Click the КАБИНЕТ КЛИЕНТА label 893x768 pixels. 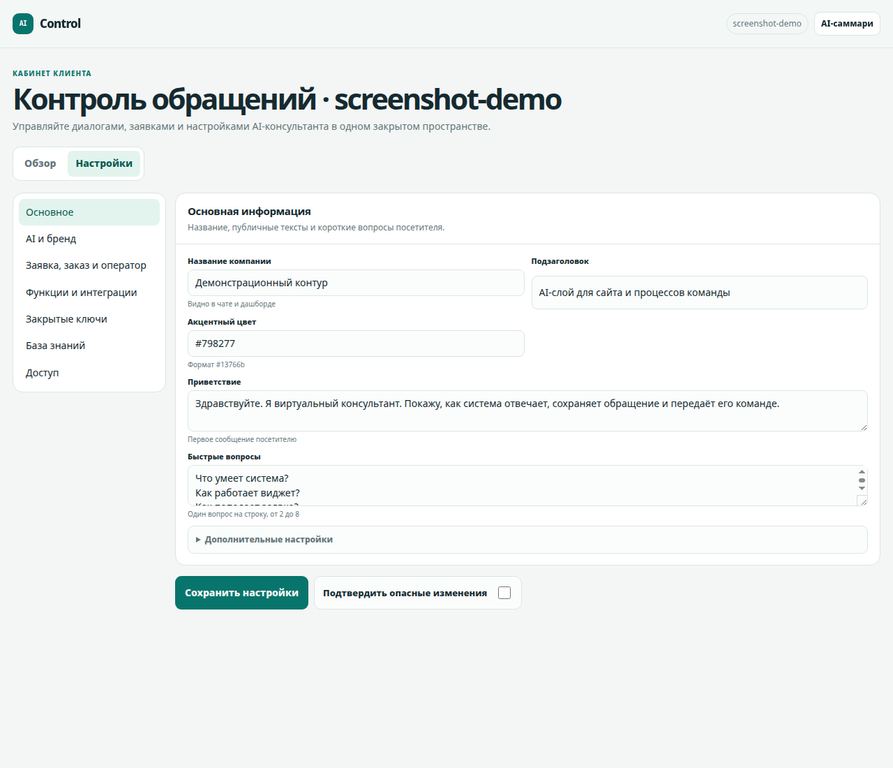click(x=52, y=73)
